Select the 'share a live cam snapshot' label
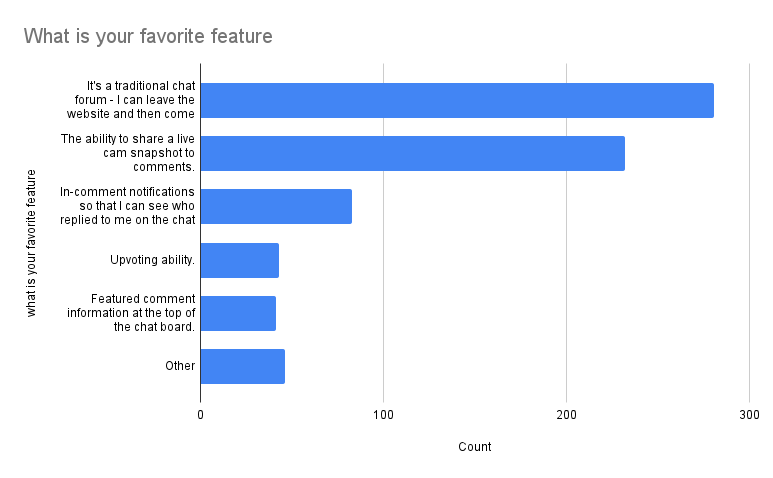The height and width of the screenshot is (478, 773). tap(128, 153)
